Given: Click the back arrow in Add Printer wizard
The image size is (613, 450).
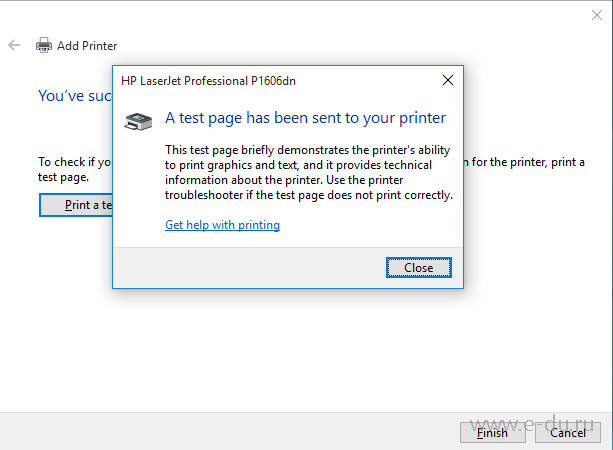Looking at the screenshot, I should pyautogui.click(x=14, y=45).
